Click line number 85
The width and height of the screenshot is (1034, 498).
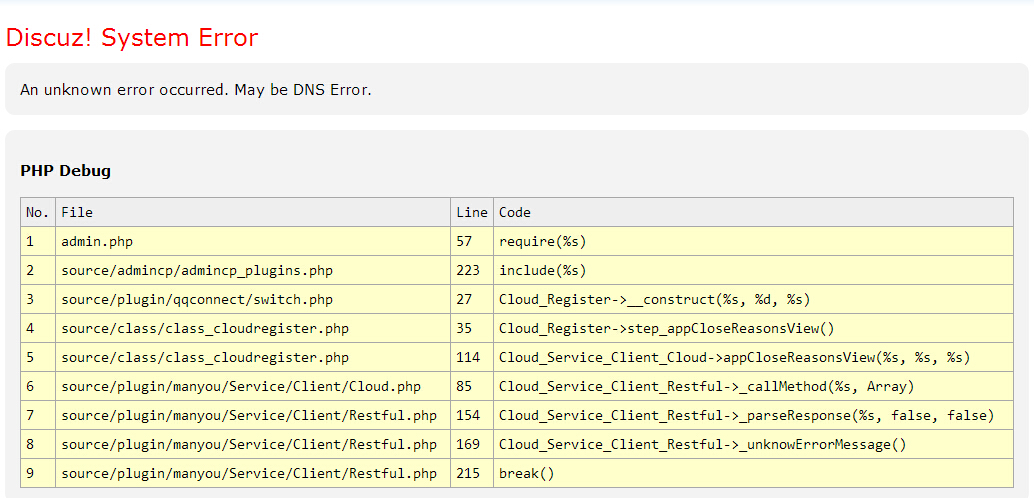click(x=471, y=387)
